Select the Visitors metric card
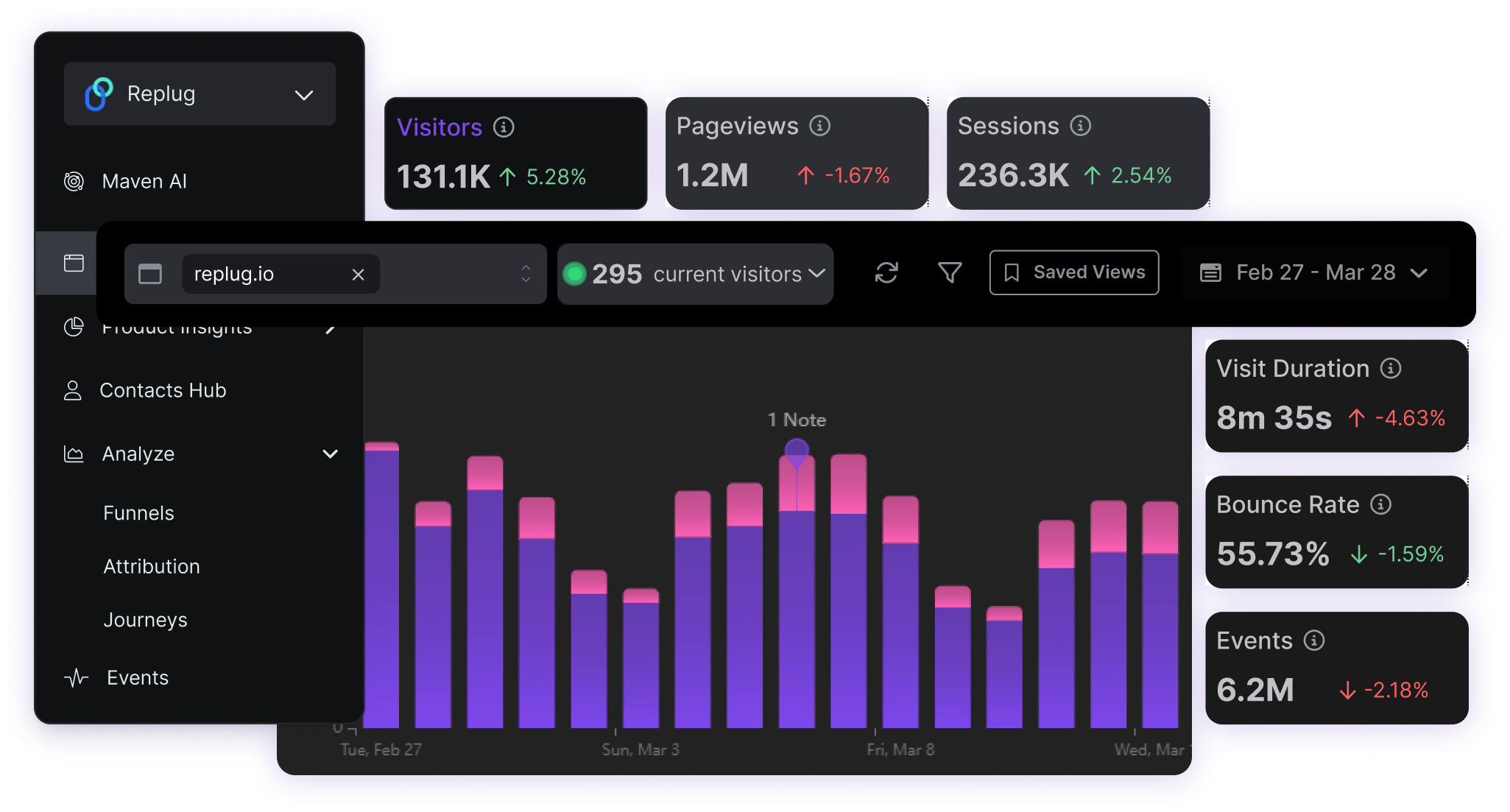 [x=516, y=153]
